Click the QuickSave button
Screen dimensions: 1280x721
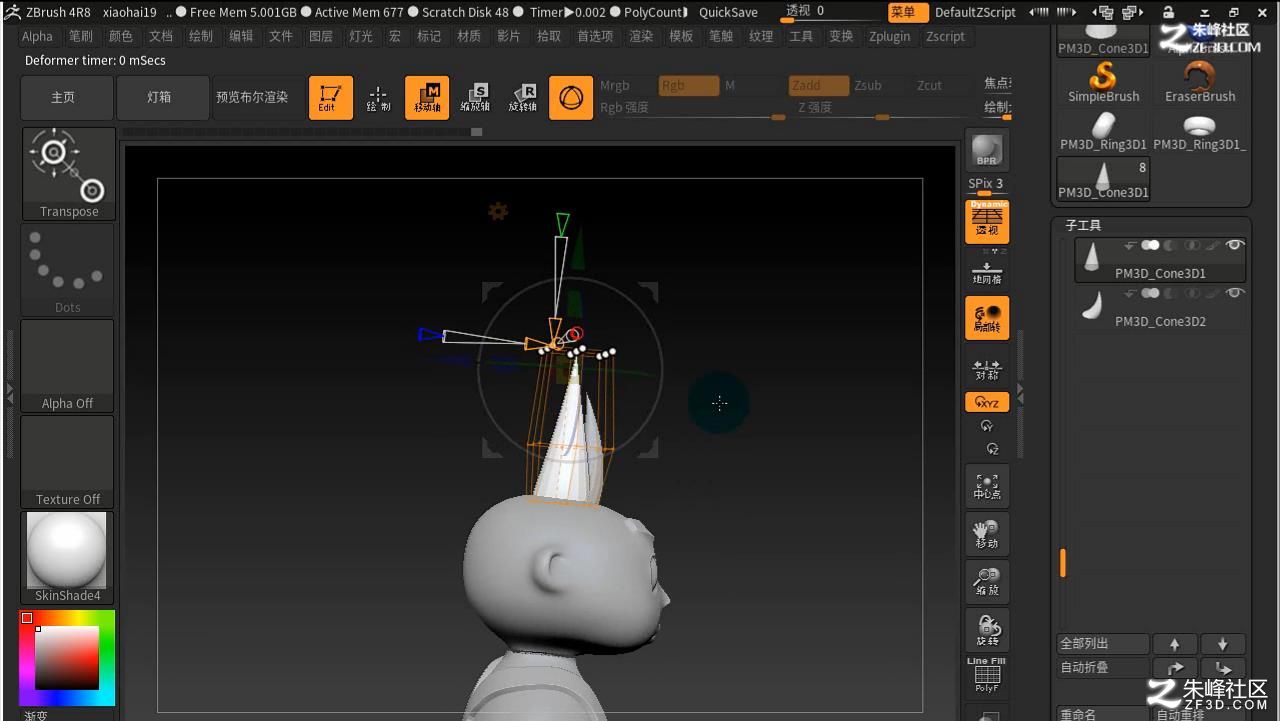click(x=728, y=12)
